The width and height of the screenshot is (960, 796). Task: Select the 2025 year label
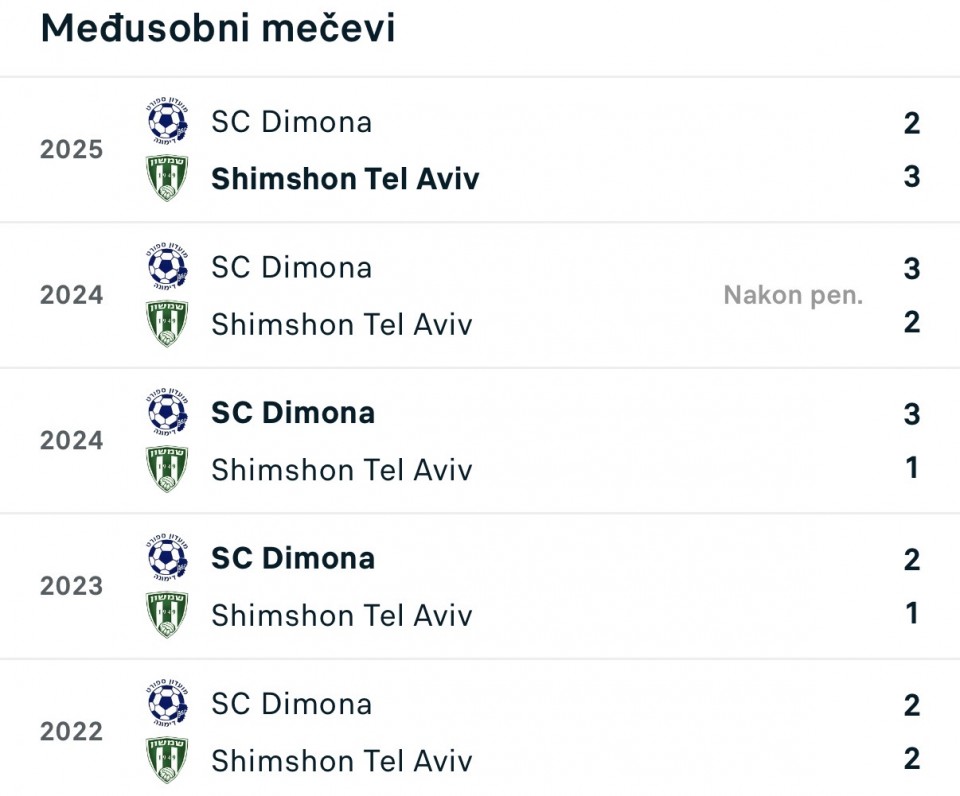coord(71,150)
